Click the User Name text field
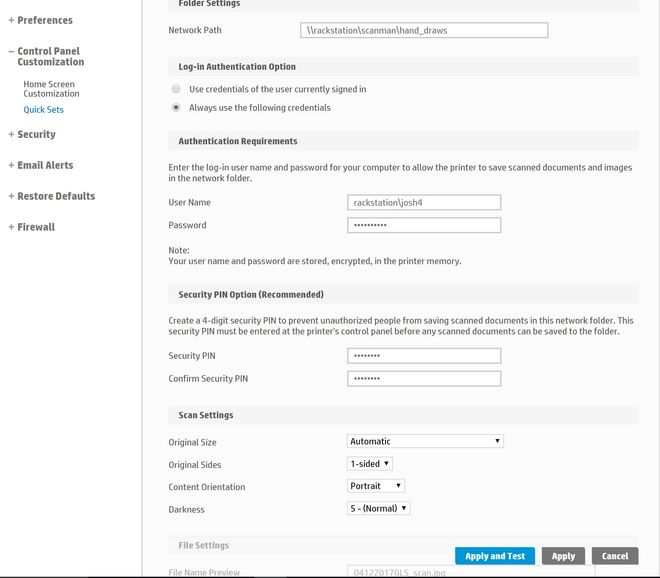660x578 pixels. tap(424, 203)
